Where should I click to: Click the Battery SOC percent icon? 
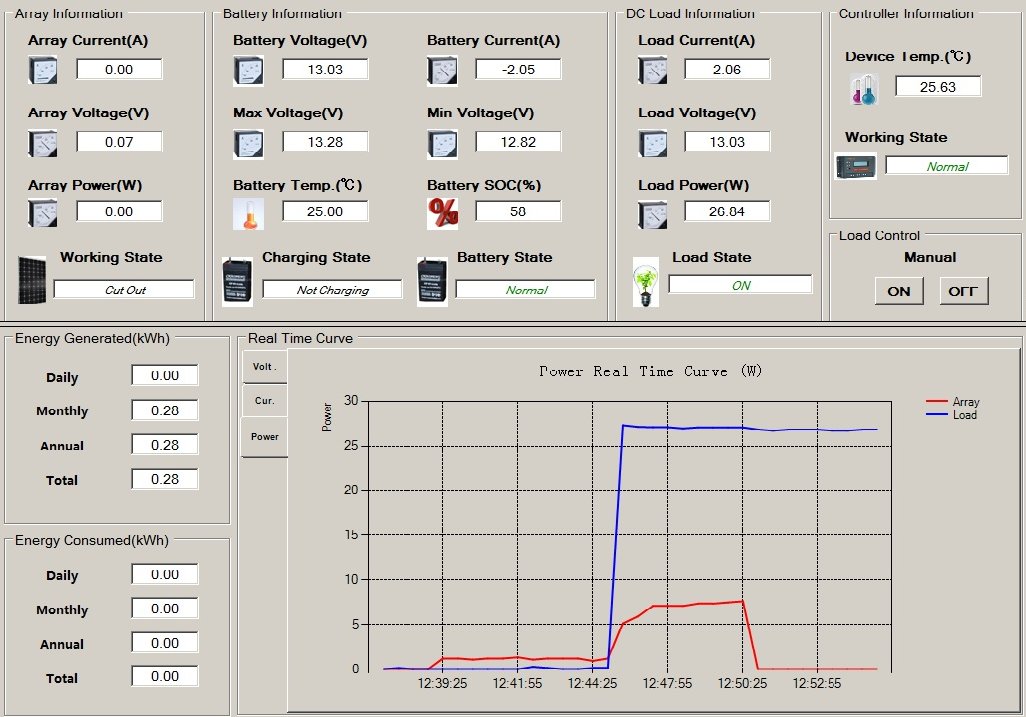[441, 212]
